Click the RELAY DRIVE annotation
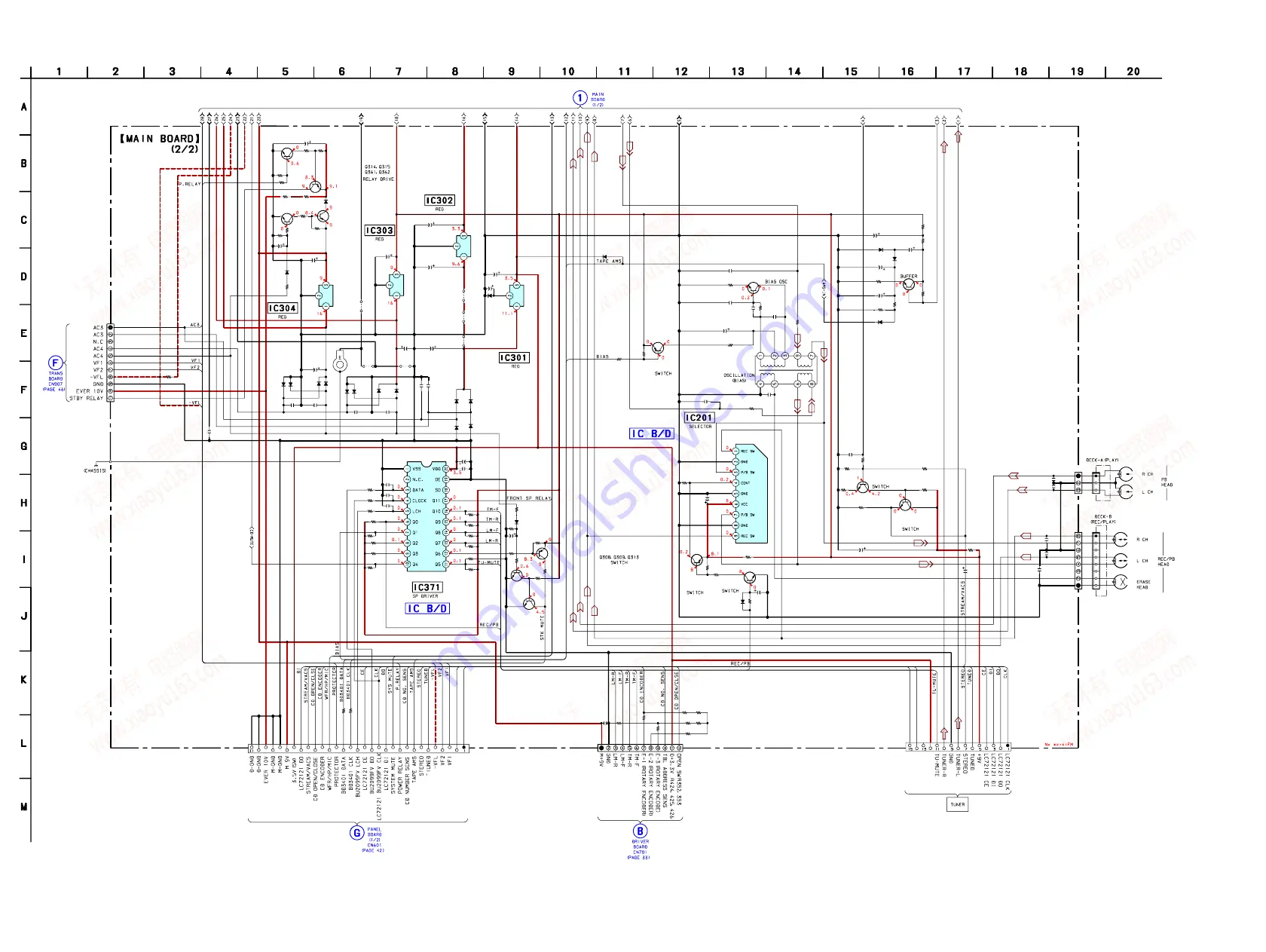The image size is (1266, 952). click(378, 179)
